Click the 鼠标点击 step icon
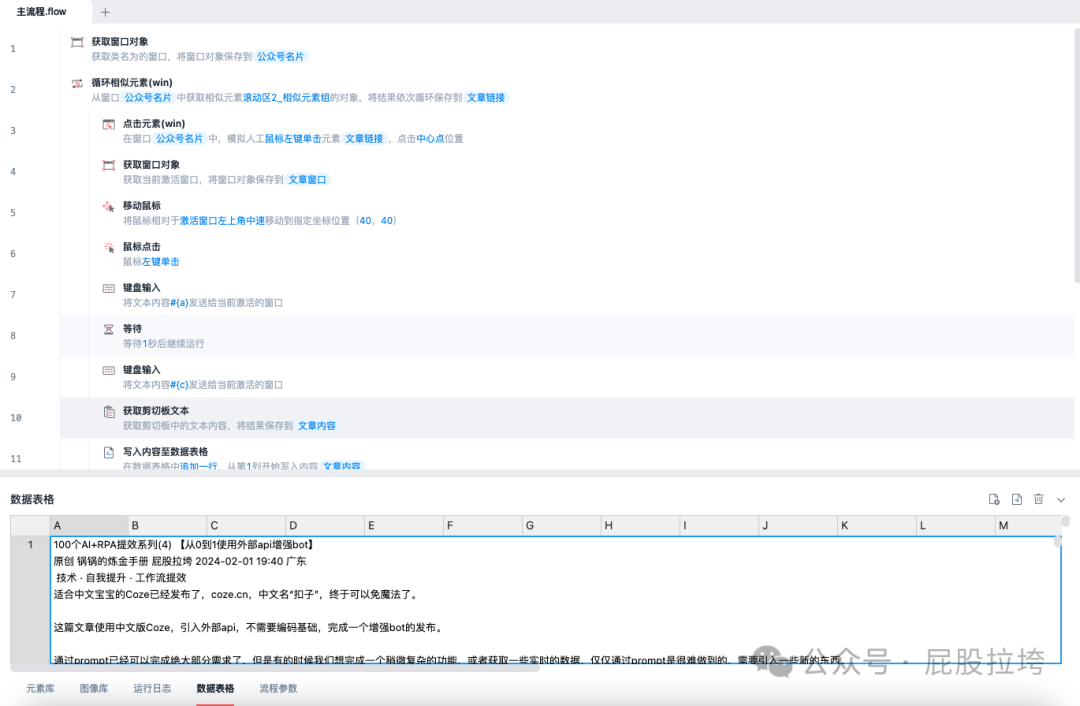Screen dimensions: 1080x706 click(109, 247)
